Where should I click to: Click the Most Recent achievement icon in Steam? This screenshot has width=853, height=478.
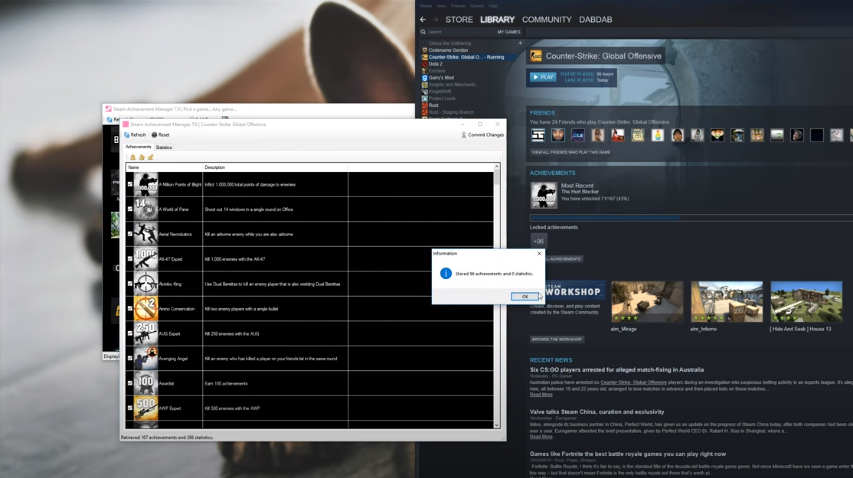(x=543, y=195)
